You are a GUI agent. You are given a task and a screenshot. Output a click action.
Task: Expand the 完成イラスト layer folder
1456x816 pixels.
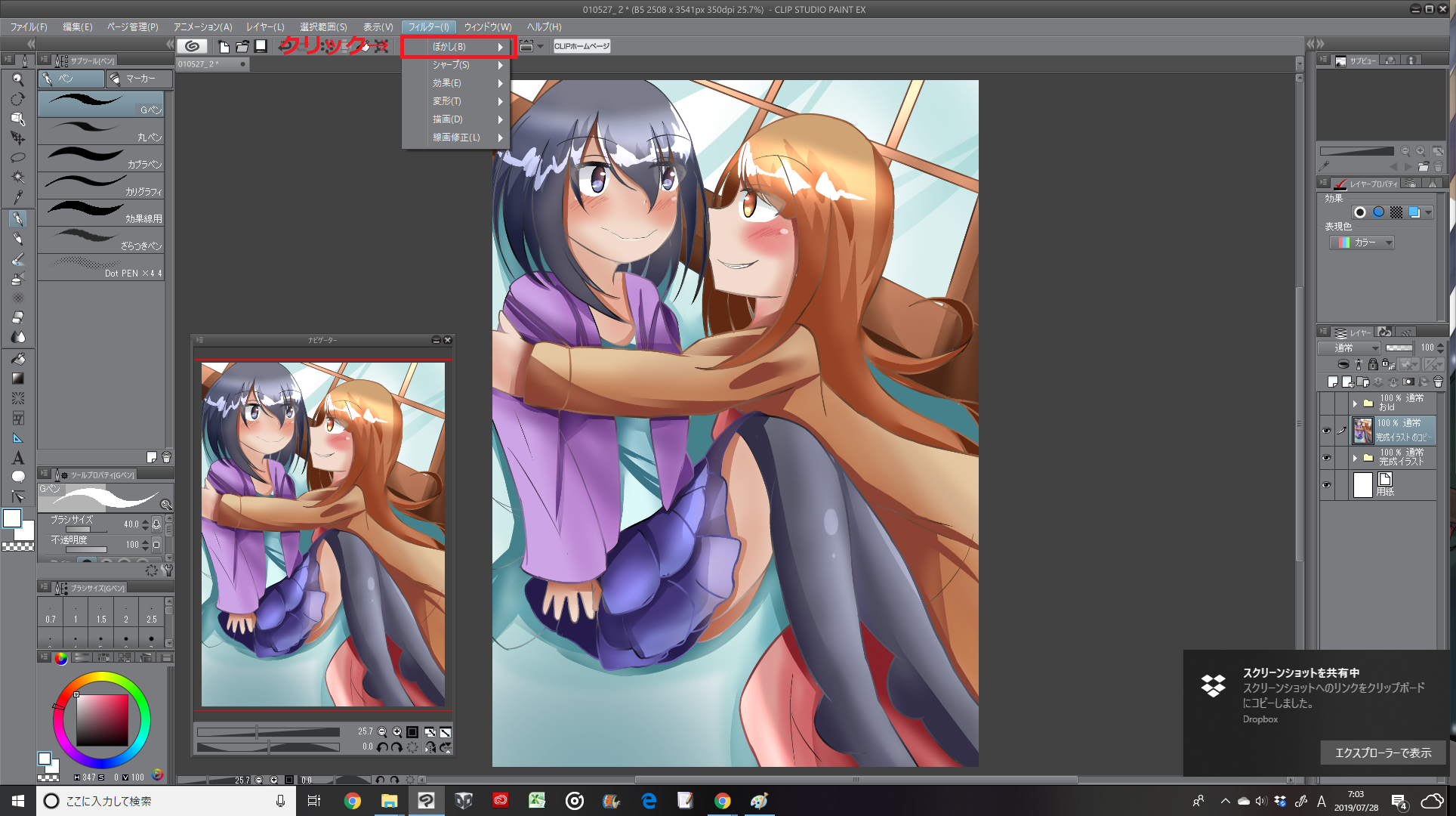(x=1355, y=458)
